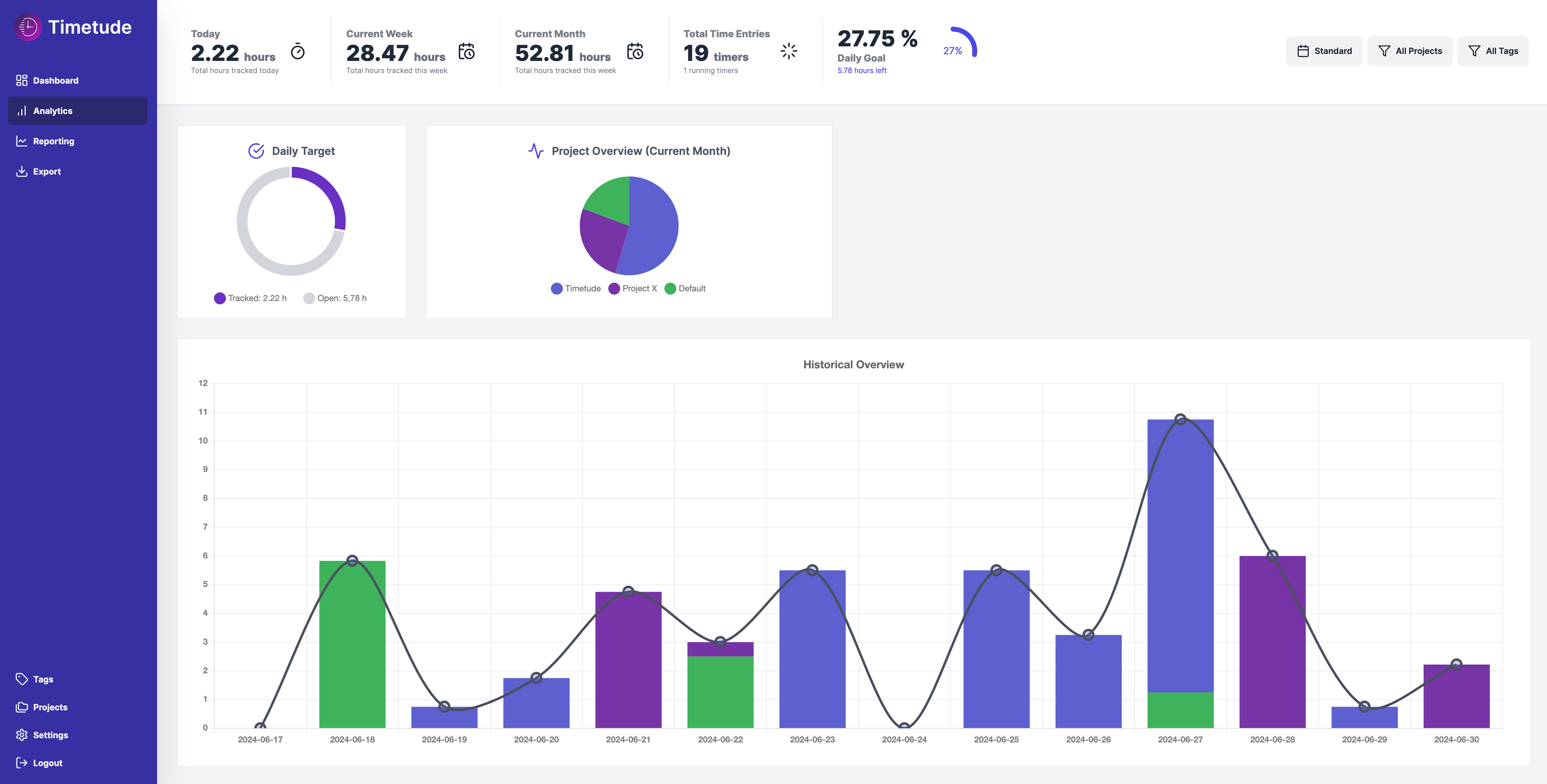Click the blue bar for 2024-06-23
Viewport: 1547px width, 784px height.
(812, 649)
